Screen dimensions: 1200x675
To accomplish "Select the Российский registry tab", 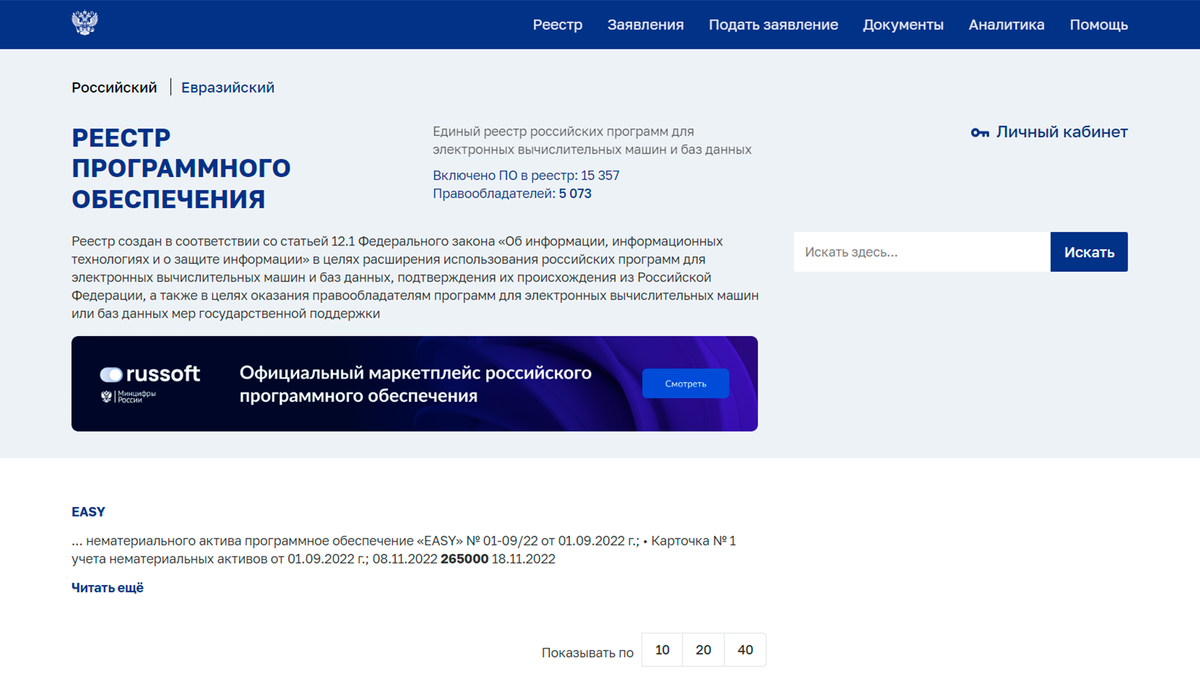I will pyautogui.click(x=114, y=87).
